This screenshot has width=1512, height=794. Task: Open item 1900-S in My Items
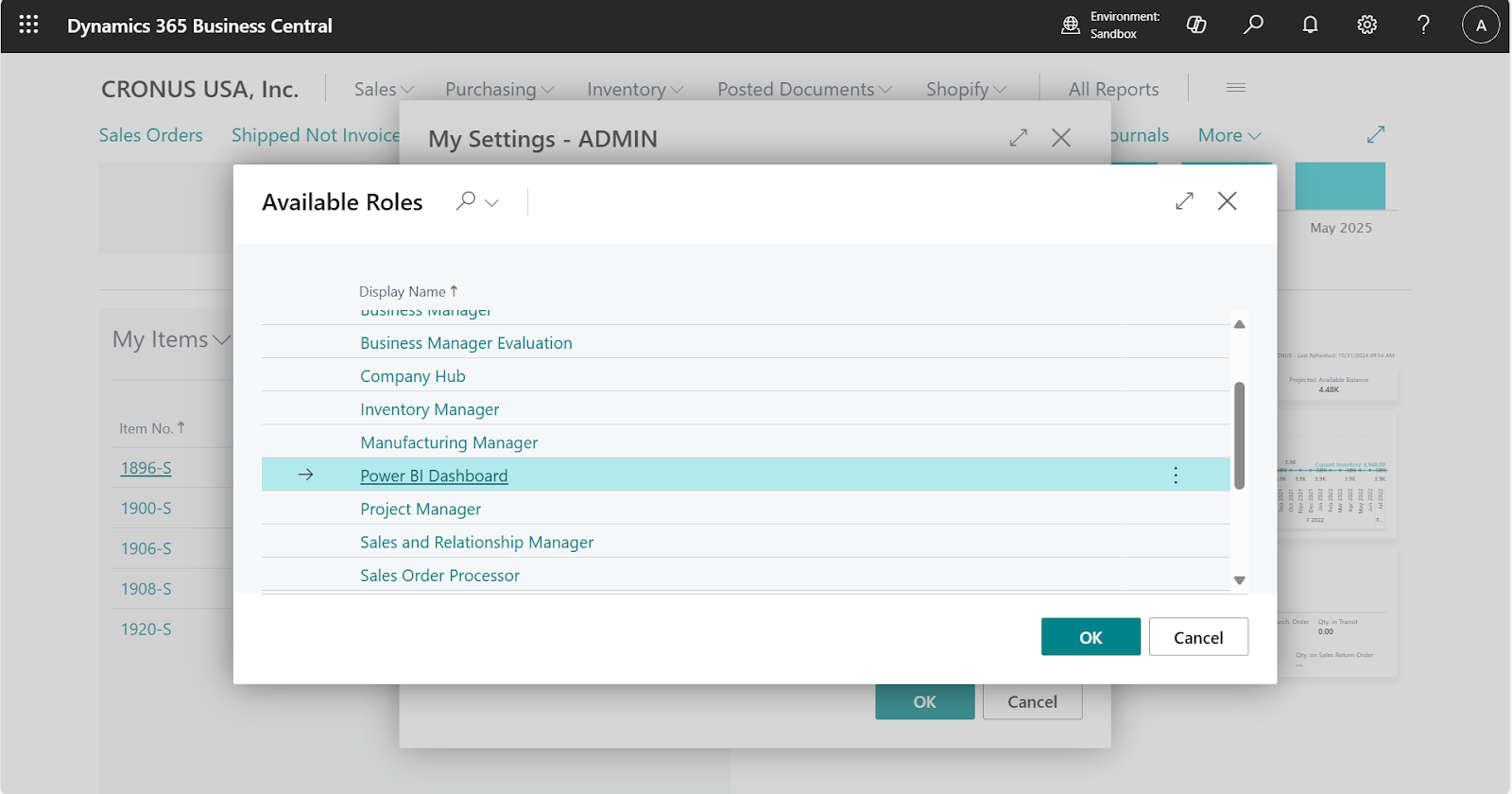[146, 509]
